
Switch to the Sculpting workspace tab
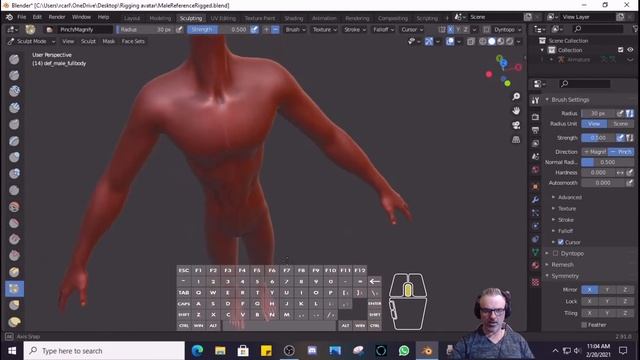coord(191,18)
